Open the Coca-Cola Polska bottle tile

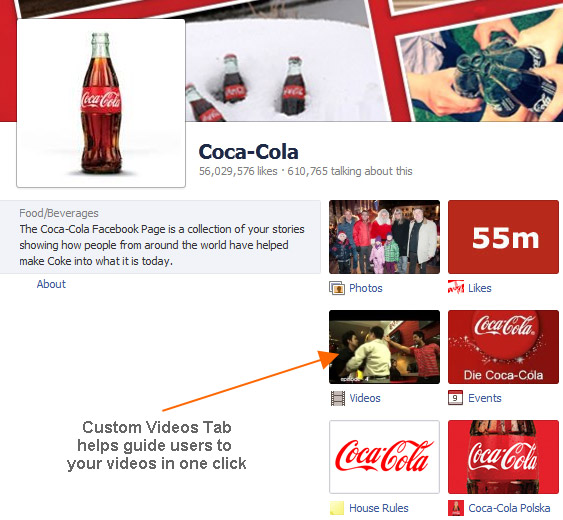coord(503,457)
